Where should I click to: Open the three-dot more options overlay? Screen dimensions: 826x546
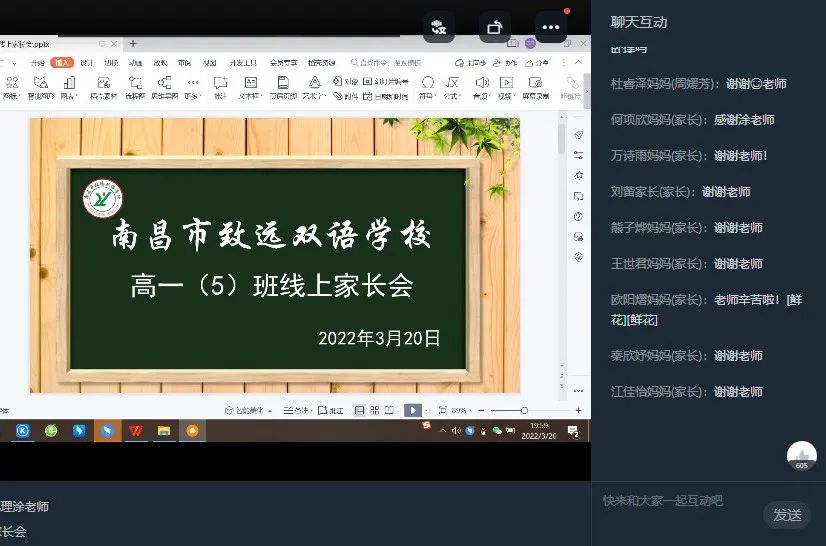point(550,28)
